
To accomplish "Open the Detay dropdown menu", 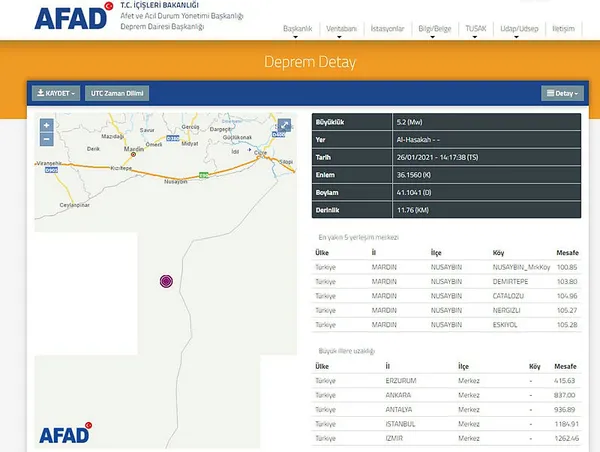I will (562, 93).
